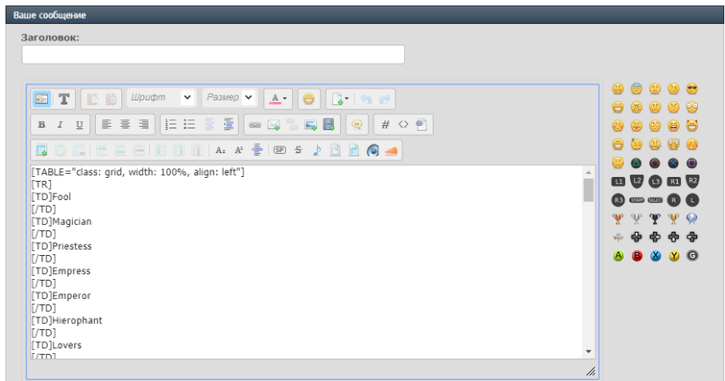Click the line reading [TD]Hierophant
Screen dimensions: 725x381
pyautogui.click(x=67, y=320)
